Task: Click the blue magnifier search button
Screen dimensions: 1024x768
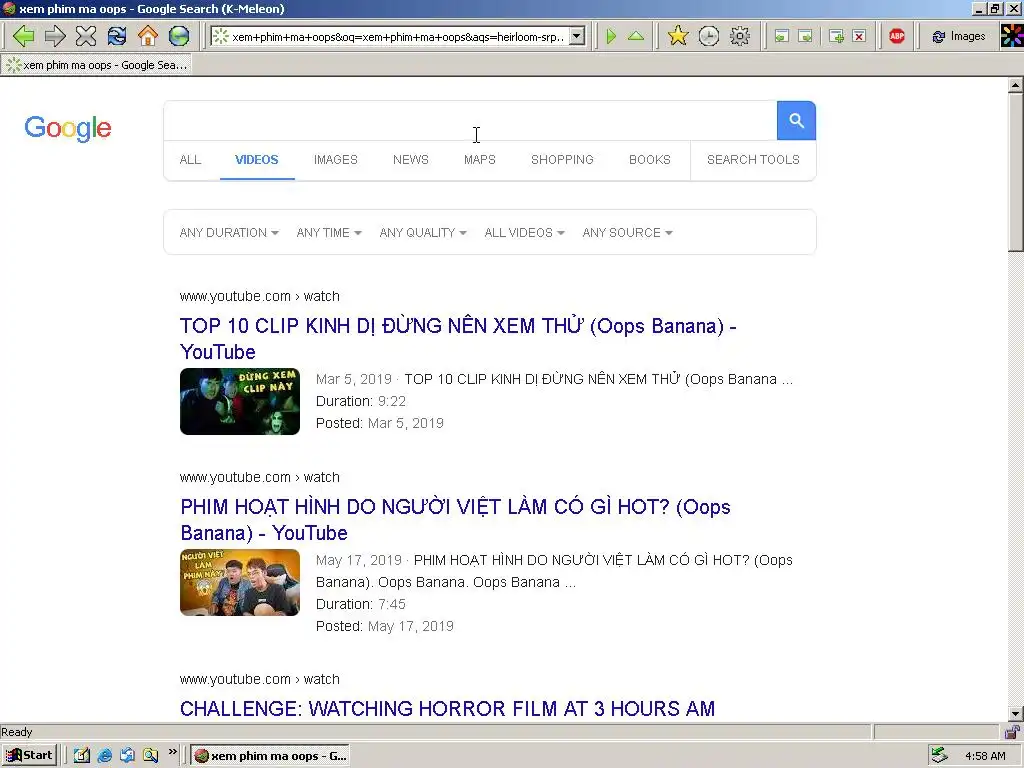Action: click(796, 121)
